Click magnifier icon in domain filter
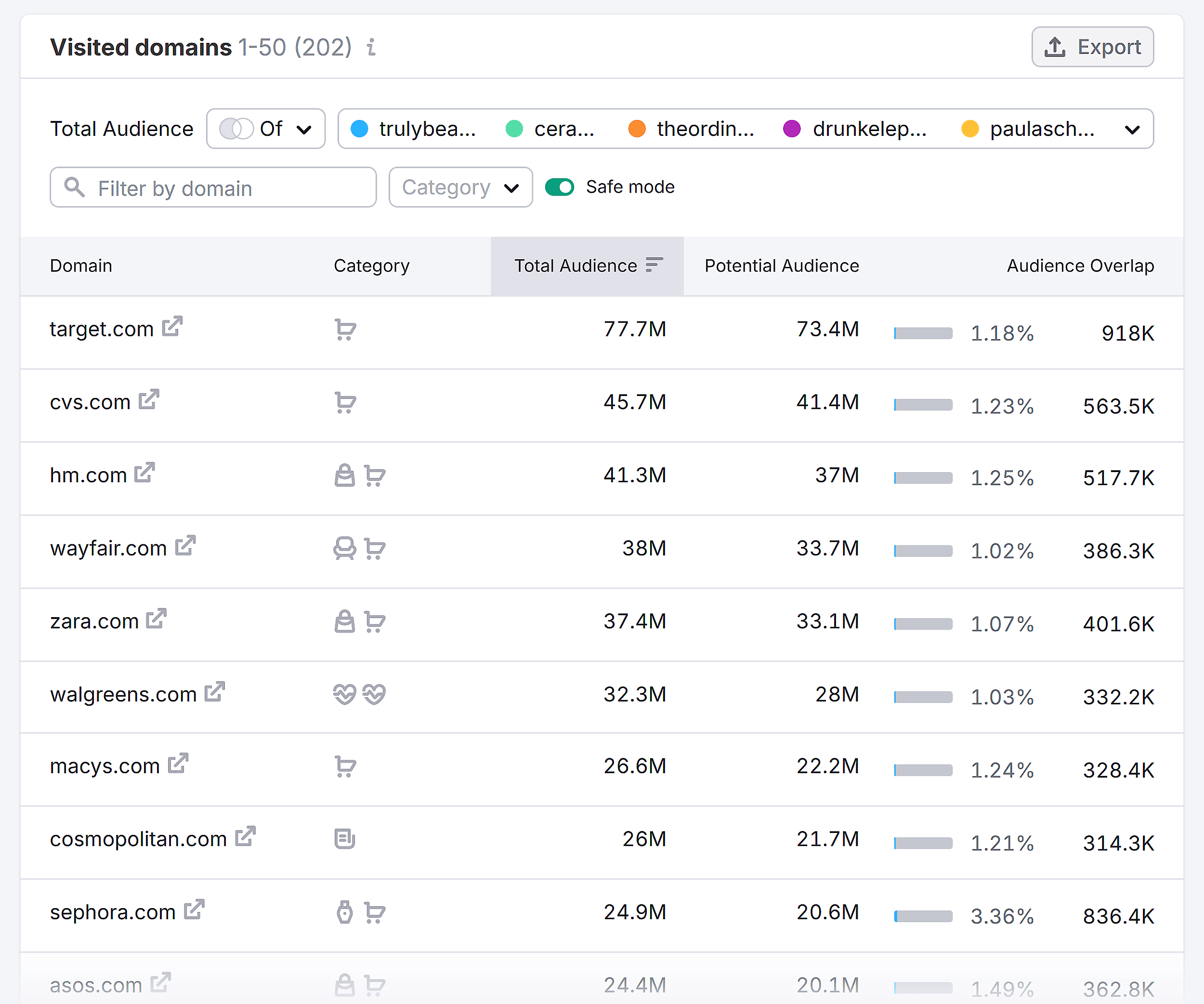This screenshot has height=1004, width=1204. (x=75, y=187)
